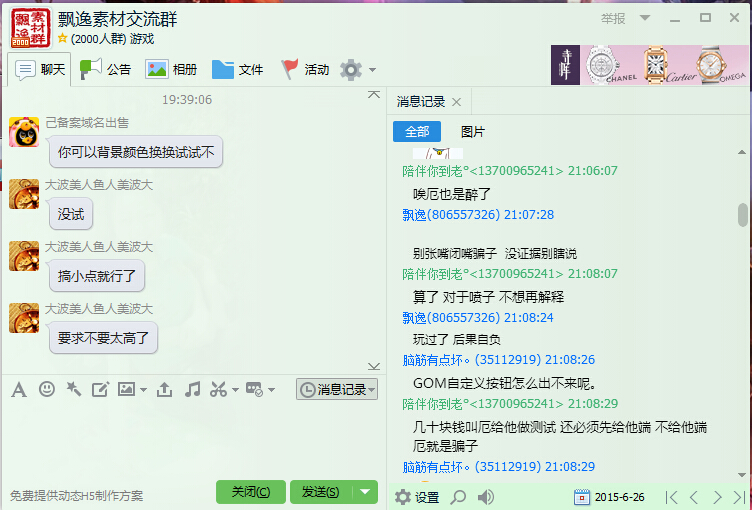Open the calendar date picker 2015-6-26
Viewport: 752px width, 510px height.
[x=610, y=497]
